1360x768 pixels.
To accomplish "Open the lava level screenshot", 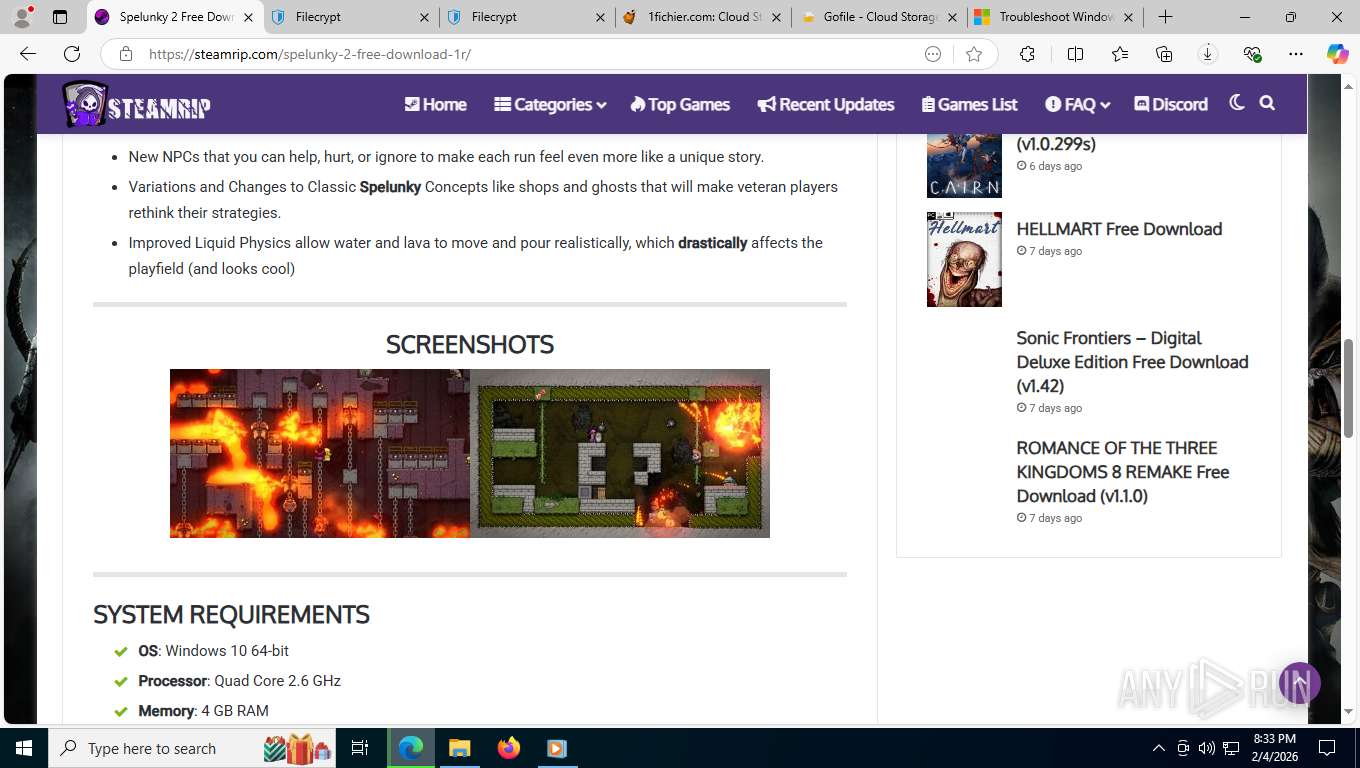I will pos(320,453).
